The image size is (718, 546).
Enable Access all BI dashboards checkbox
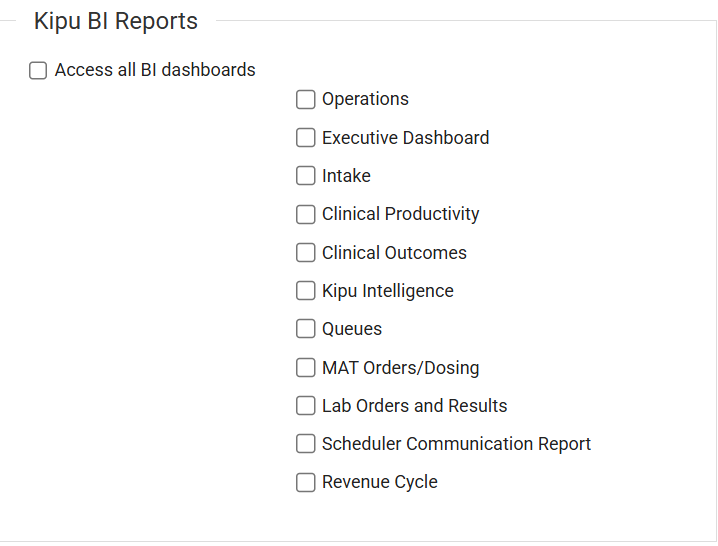[x=38, y=71]
